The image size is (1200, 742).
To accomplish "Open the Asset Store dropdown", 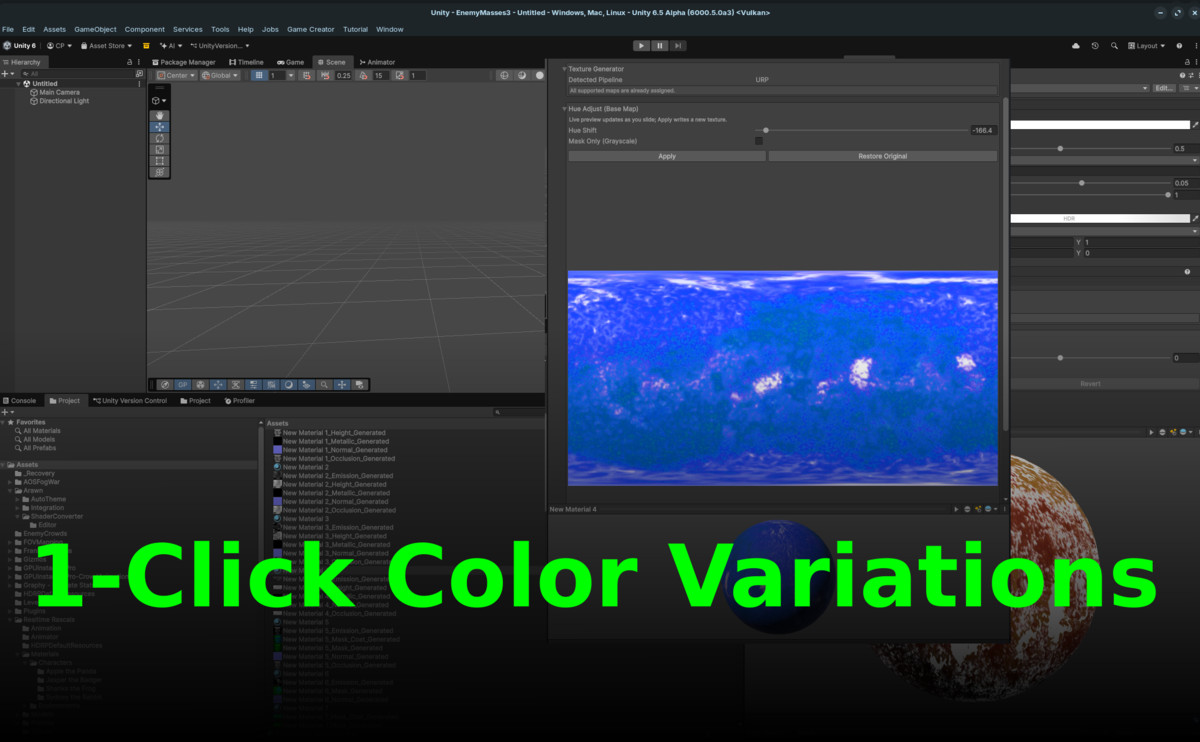I will coord(107,45).
